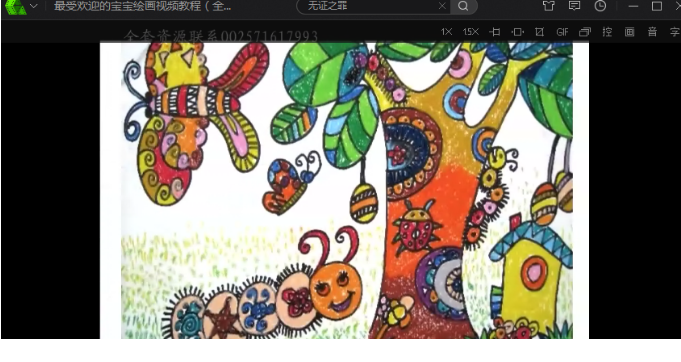Screen dimensions: 681x362
Task: Start GIF capture
Action: point(562,32)
